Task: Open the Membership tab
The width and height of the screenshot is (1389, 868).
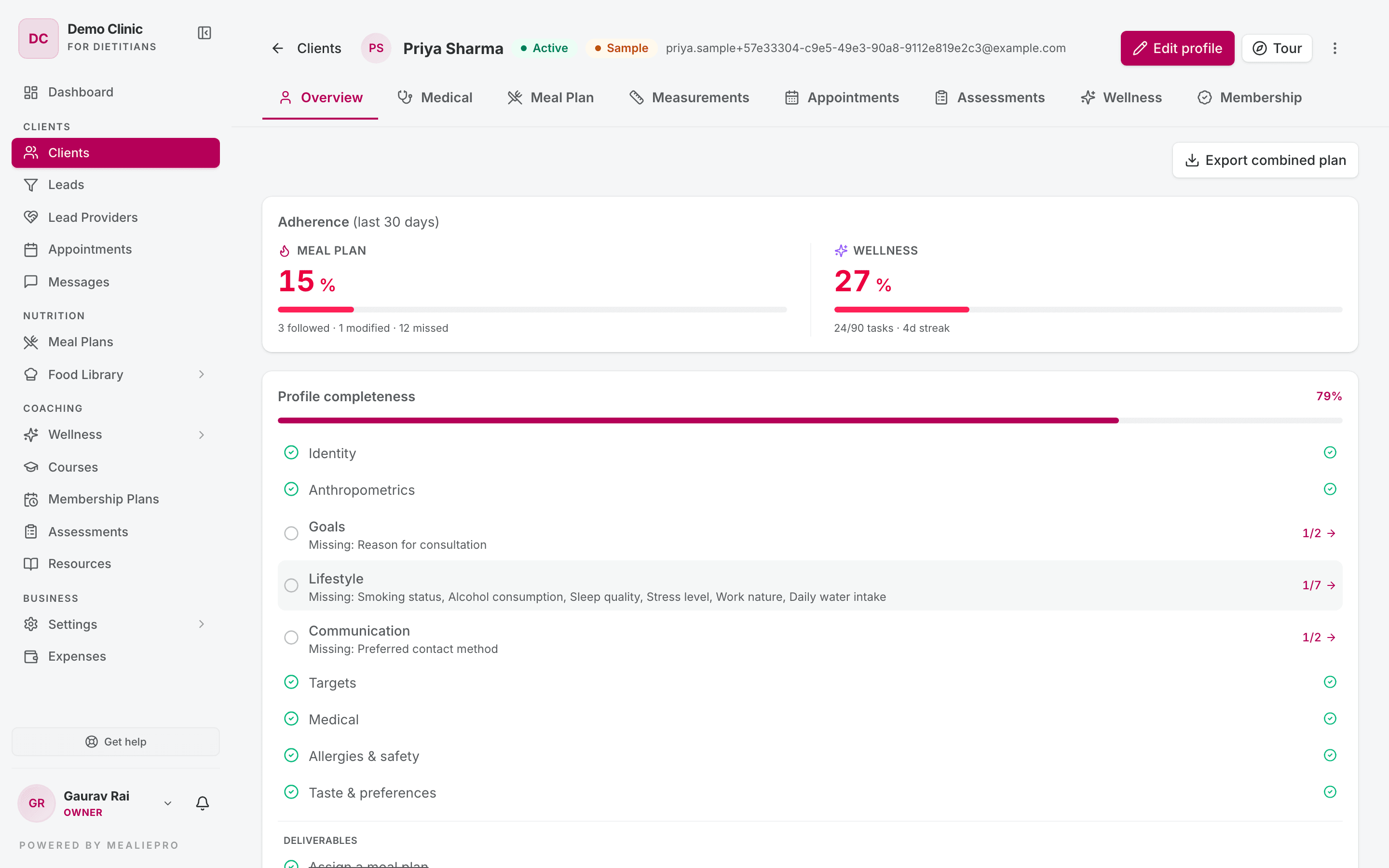Action: pyautogui.click(x=1250, y=97)
